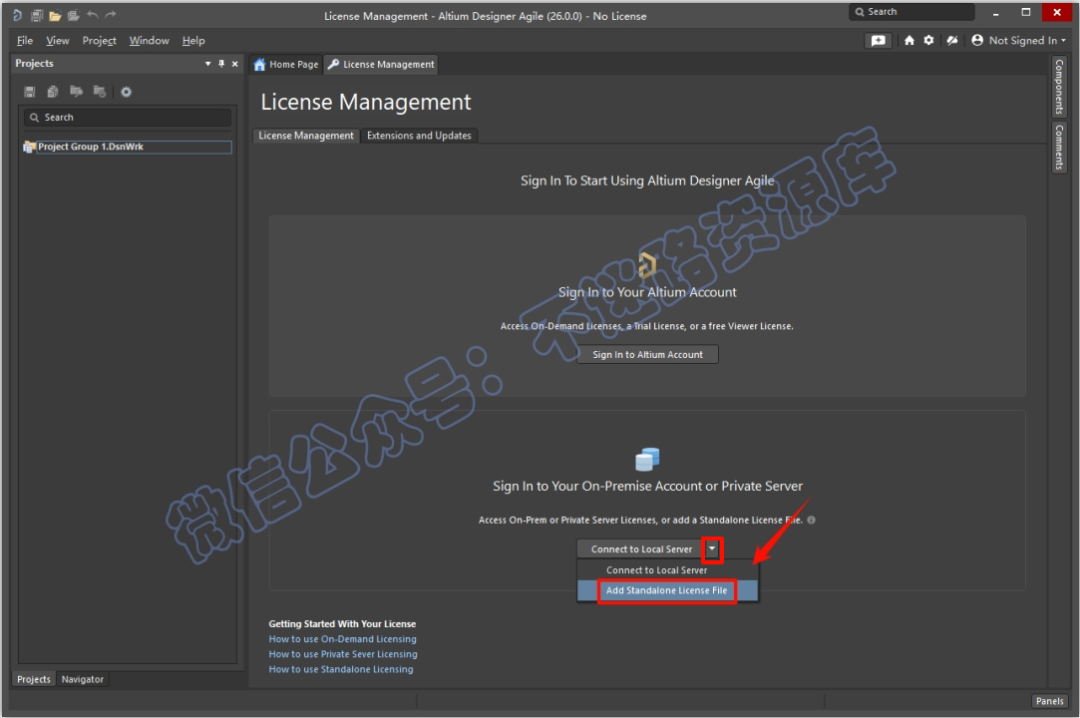This screenshot has height=718, width=1080.
Task: Open the Comments side panel
Action: (x=1059, y=147)
